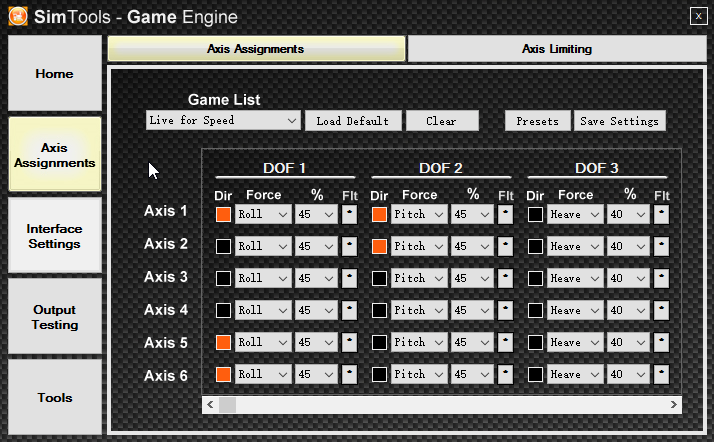The image size is (714, 442).
Task: Open Axis 6 DOF 2 Force dropdown (Pitch)
Action: 419,374
